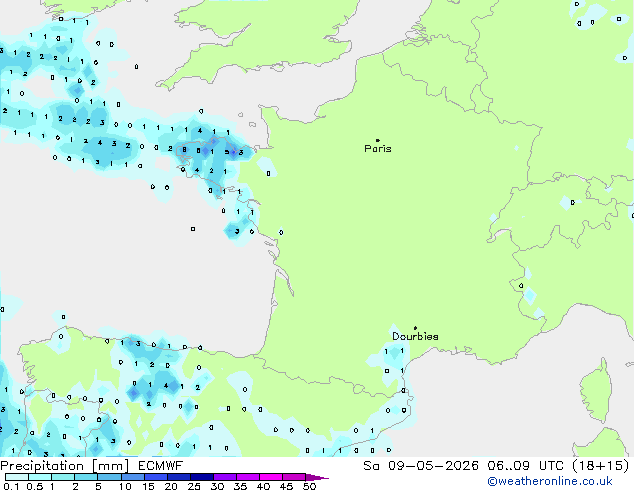The width and height of the screenshot is (634, 490).
Task: Click the island of Corsica on the map
Action: 596,391
